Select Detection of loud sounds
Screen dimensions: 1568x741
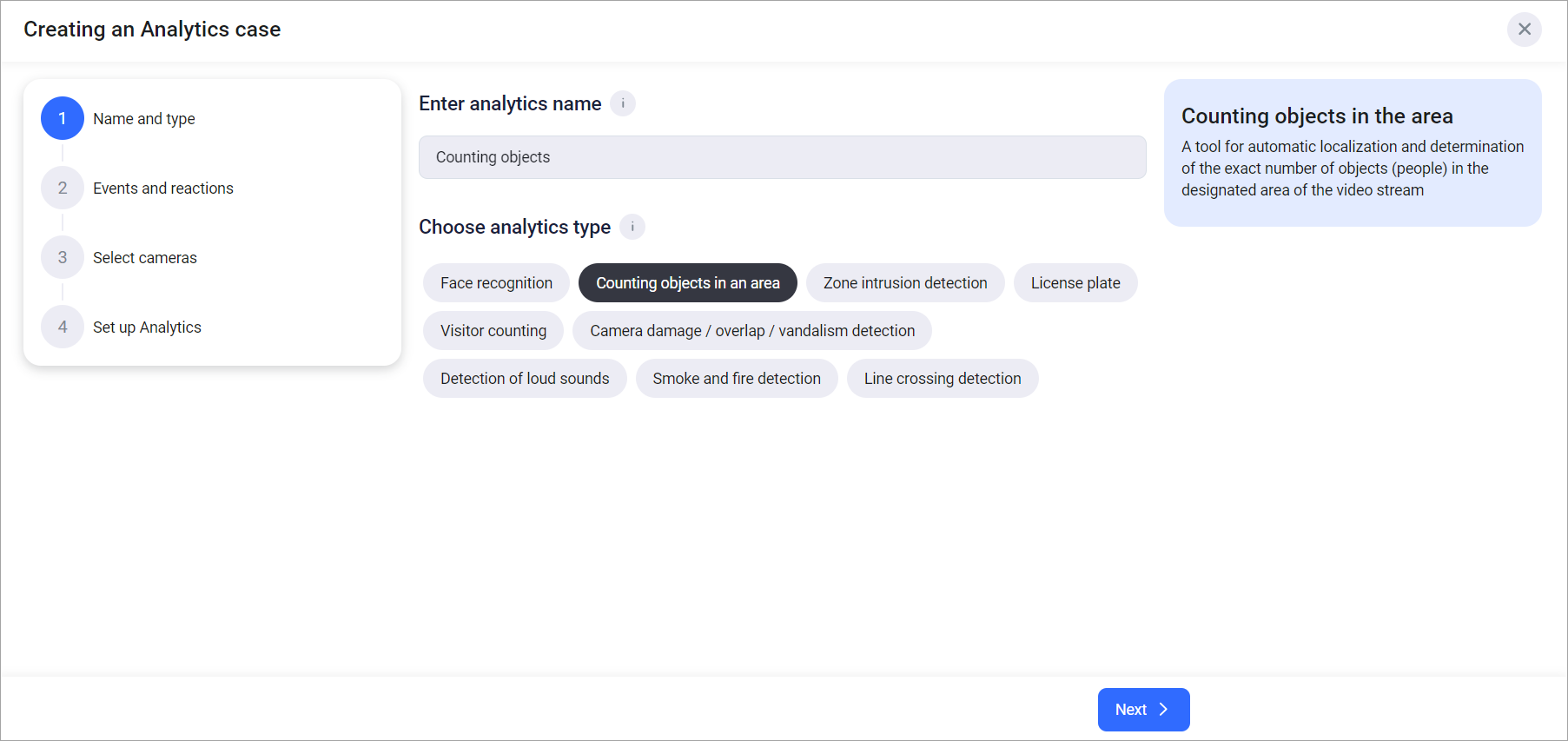[525, 379]
